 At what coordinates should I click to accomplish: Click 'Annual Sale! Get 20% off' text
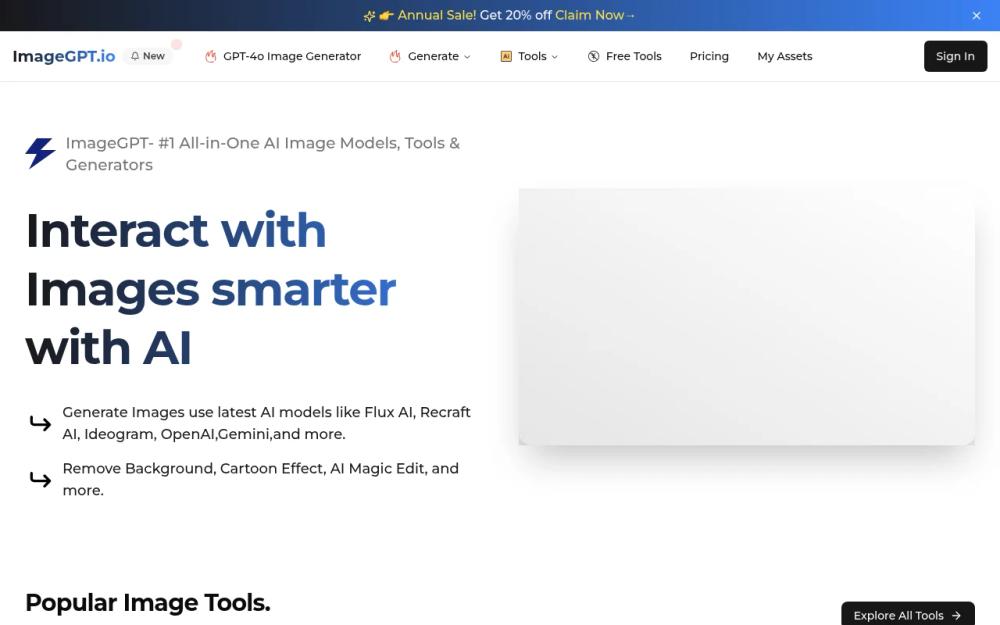[x=474, y=15]
